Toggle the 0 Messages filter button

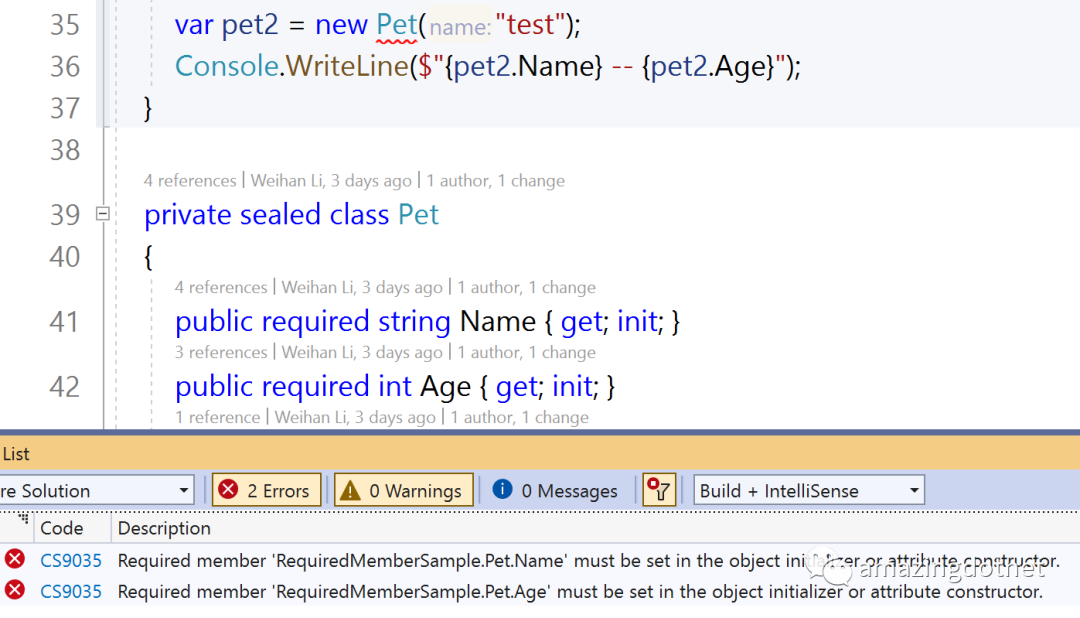coord(556,490)
